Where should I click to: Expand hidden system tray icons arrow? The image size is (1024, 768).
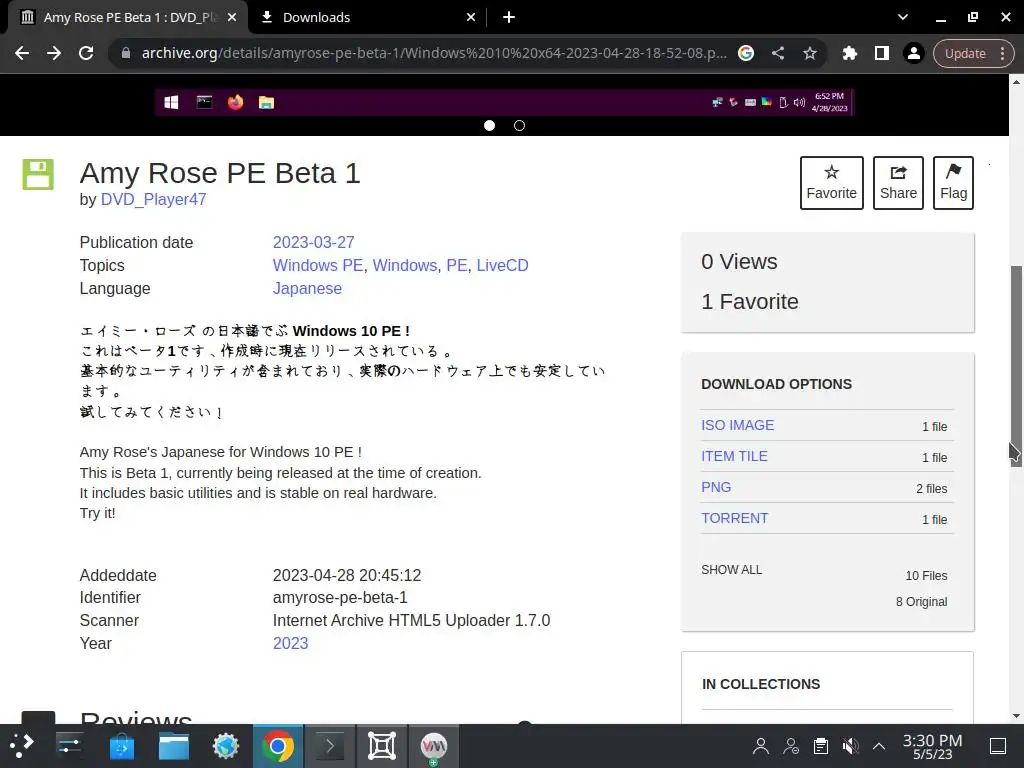[x=879, y=746]
